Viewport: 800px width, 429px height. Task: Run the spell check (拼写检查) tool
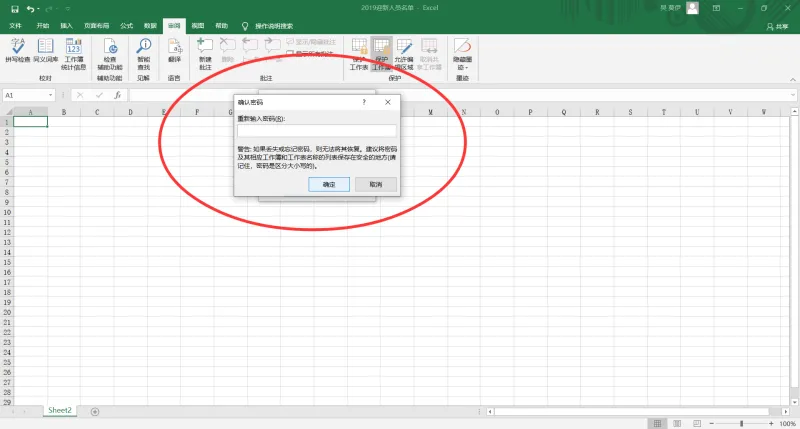pos(18,51)
